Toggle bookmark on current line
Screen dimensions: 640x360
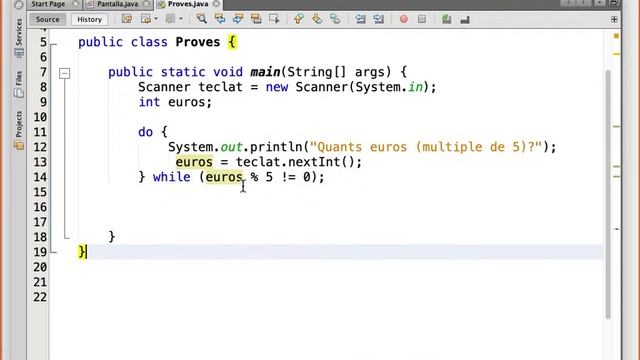click(335, 19)
